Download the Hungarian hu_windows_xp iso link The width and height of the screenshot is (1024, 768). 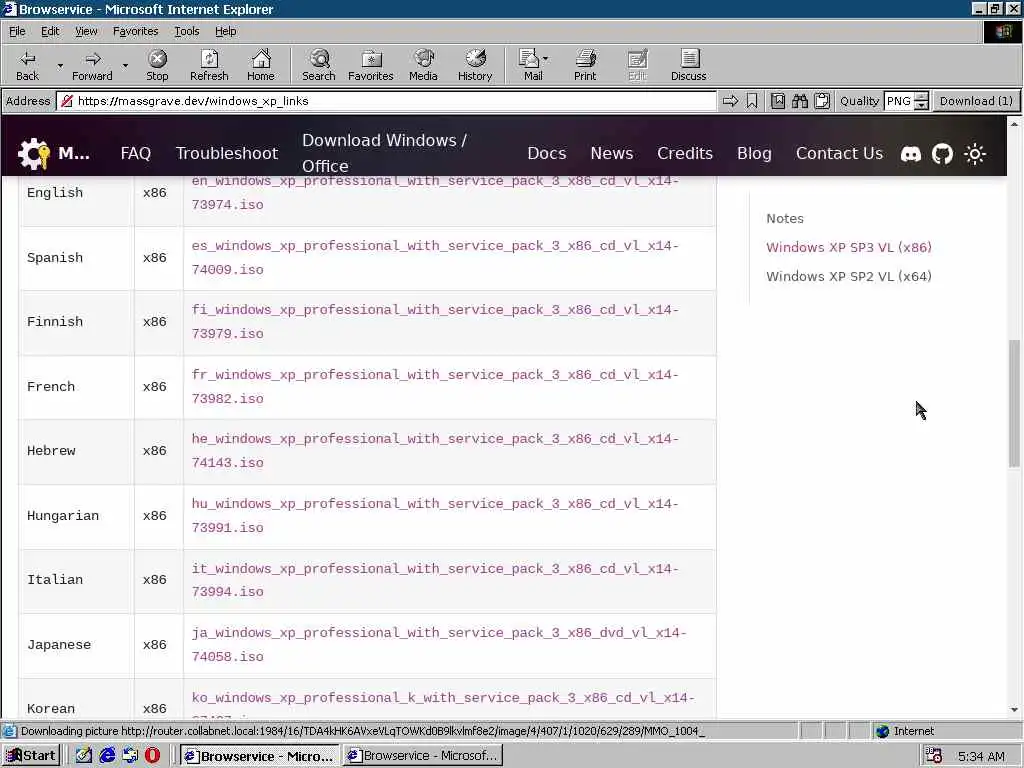[x=435, y=515]
